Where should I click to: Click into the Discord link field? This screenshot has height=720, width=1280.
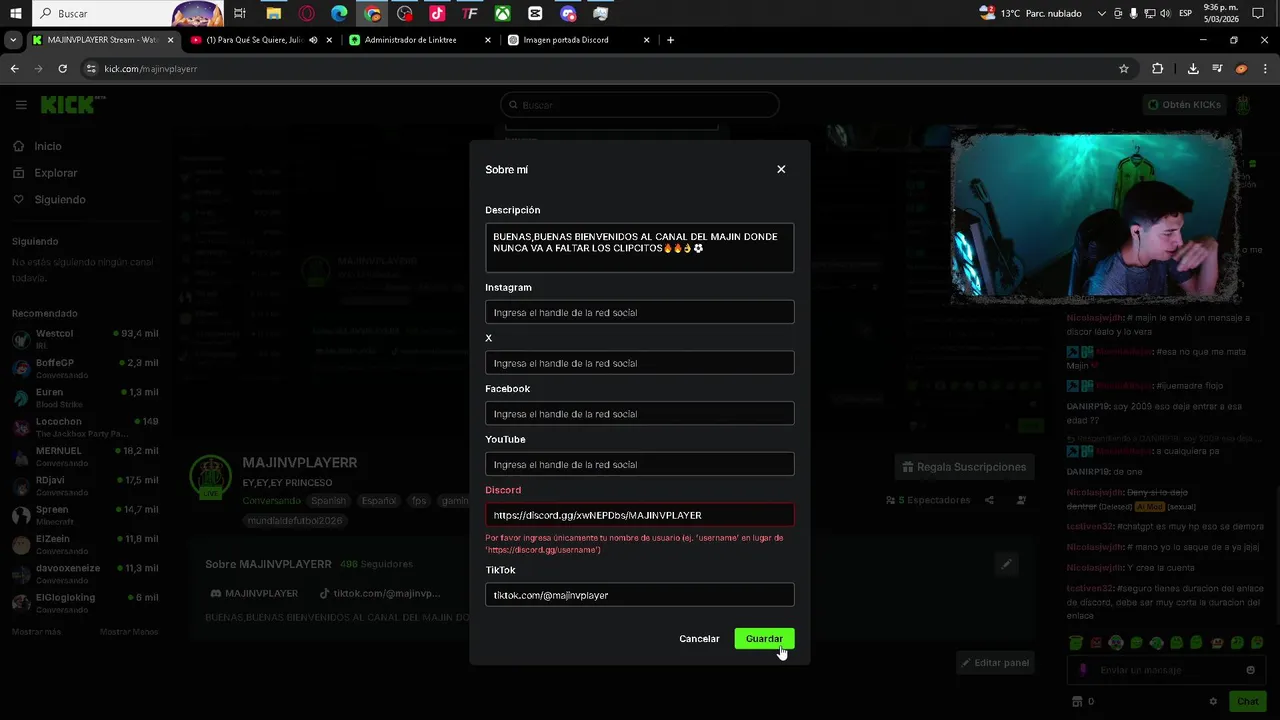(640, 515)
